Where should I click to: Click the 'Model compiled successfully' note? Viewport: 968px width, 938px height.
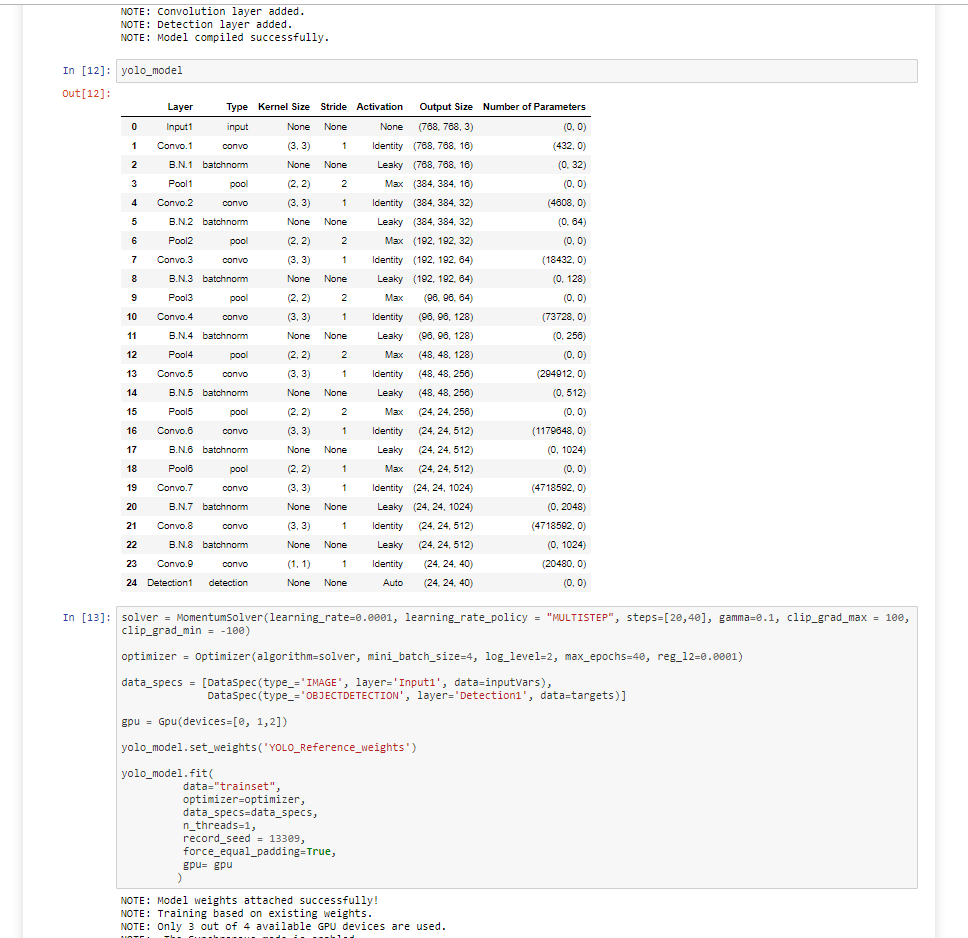(x=225, y=38)
